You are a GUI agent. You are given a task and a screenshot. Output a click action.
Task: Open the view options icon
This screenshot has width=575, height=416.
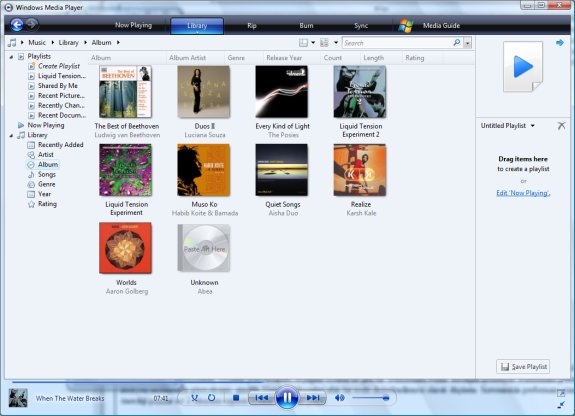pos(325,43)
